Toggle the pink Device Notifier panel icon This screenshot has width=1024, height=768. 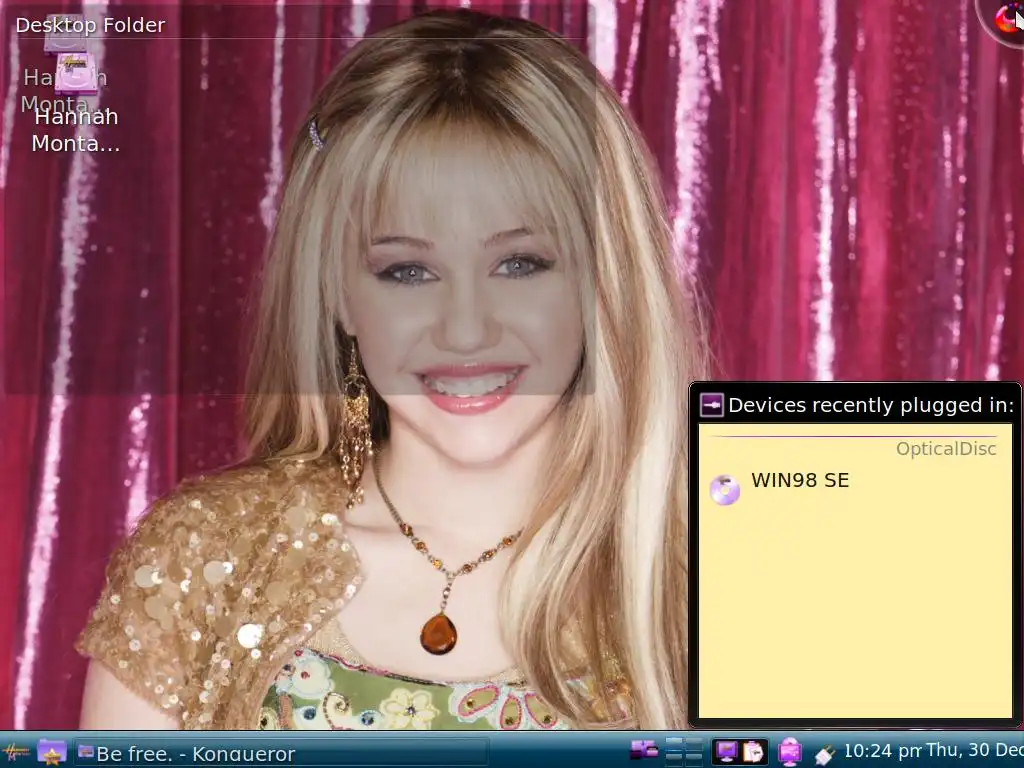(790, 752)
